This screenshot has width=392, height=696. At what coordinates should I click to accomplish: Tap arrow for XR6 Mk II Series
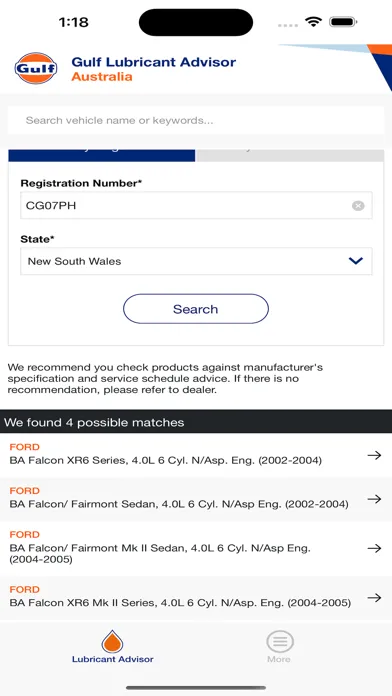click(374, 597)
